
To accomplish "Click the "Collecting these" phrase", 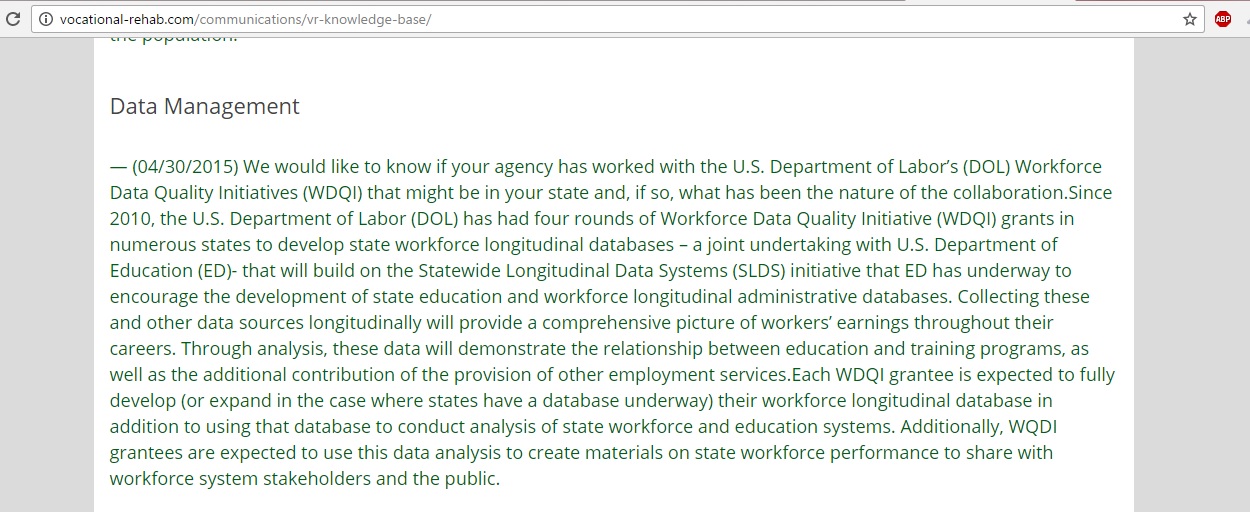I will tap(1023, 297).
